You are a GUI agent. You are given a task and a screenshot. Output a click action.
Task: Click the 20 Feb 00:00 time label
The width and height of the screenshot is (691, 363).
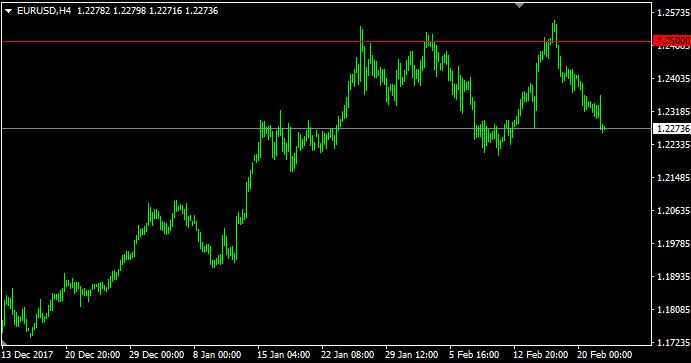605,355
